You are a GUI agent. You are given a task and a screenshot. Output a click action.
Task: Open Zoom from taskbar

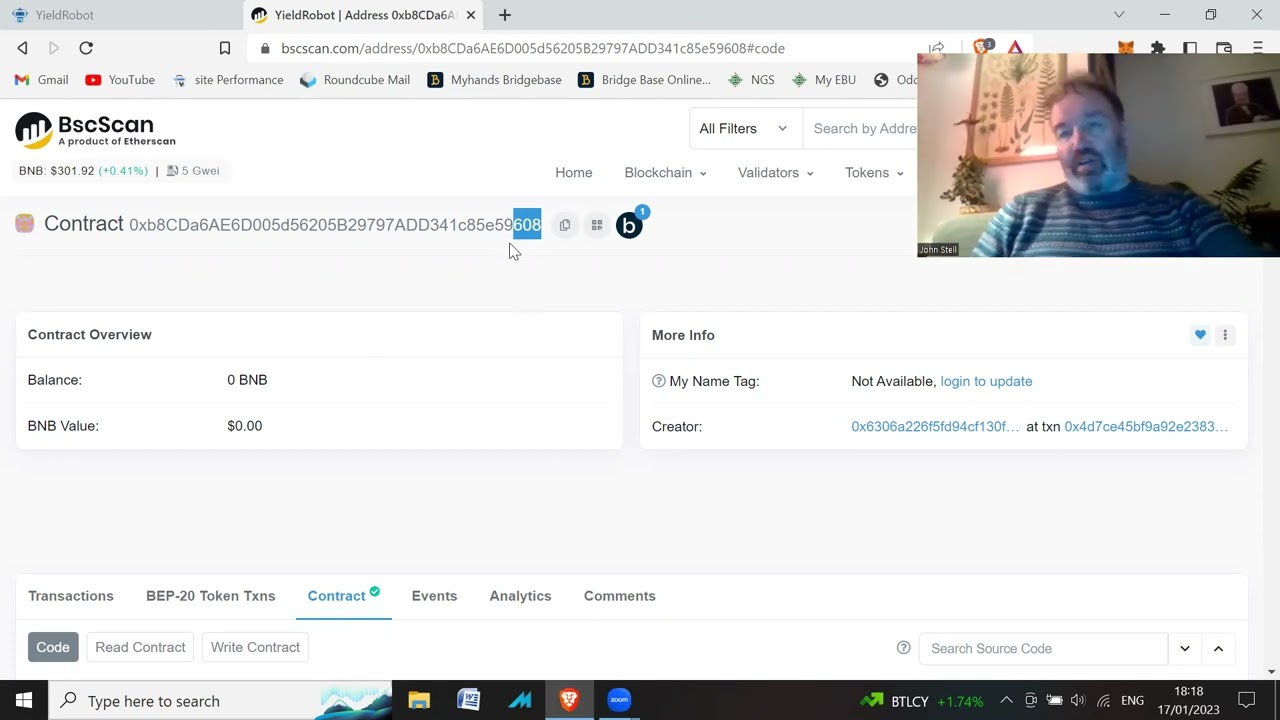point(619,701)
